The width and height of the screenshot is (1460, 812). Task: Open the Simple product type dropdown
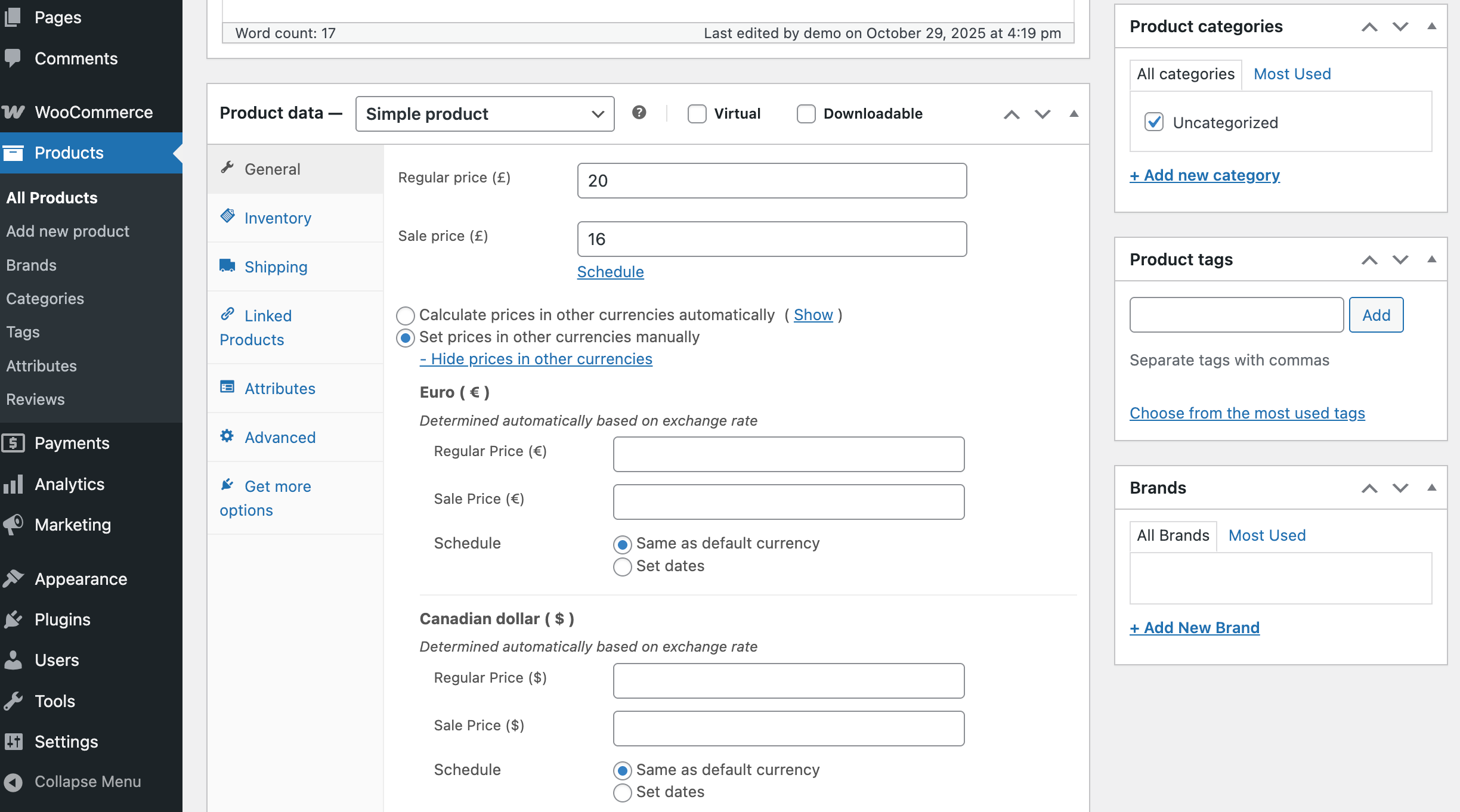coord(484,114)
